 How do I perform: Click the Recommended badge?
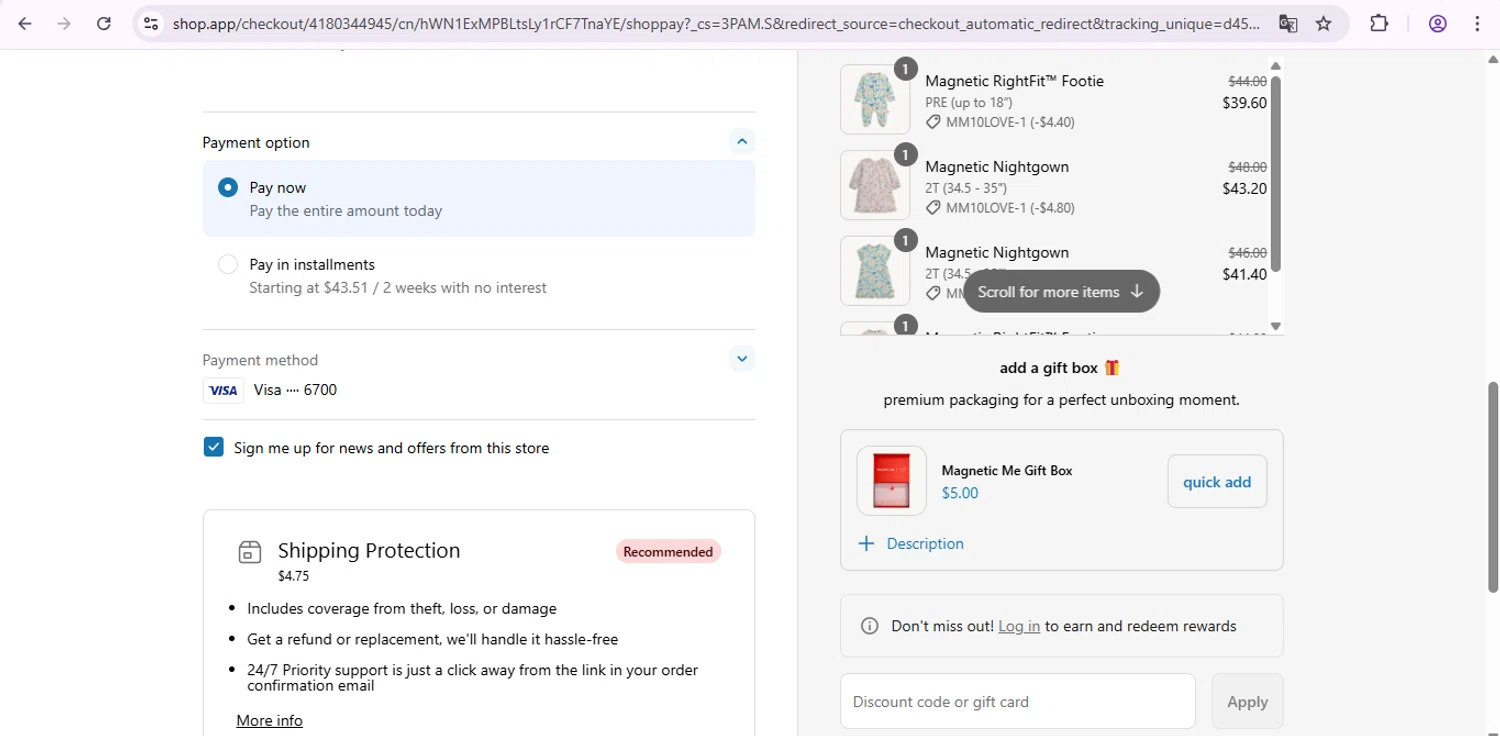[668, 551]
